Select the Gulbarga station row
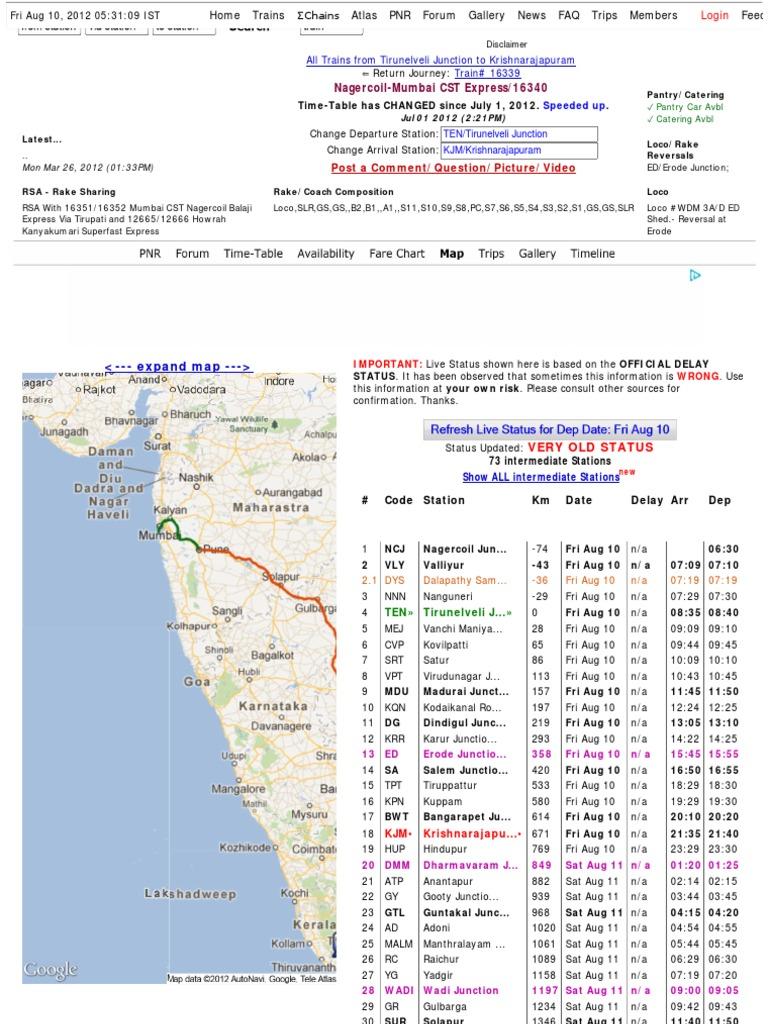The height and width of the screenshot is (1024, 768). (550, 1007)
